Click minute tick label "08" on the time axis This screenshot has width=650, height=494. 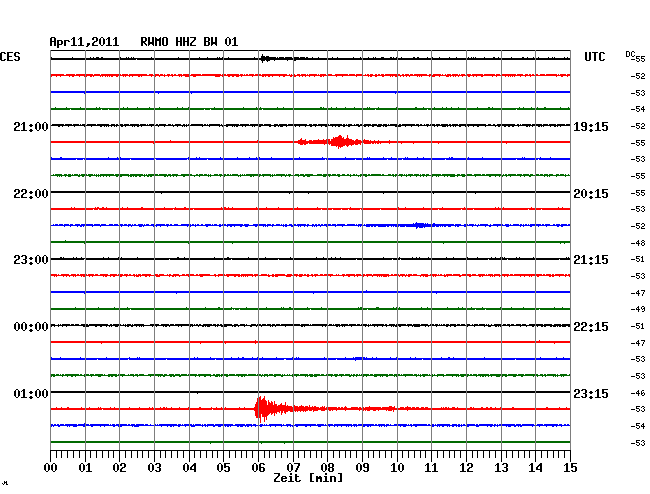[327, 468]
